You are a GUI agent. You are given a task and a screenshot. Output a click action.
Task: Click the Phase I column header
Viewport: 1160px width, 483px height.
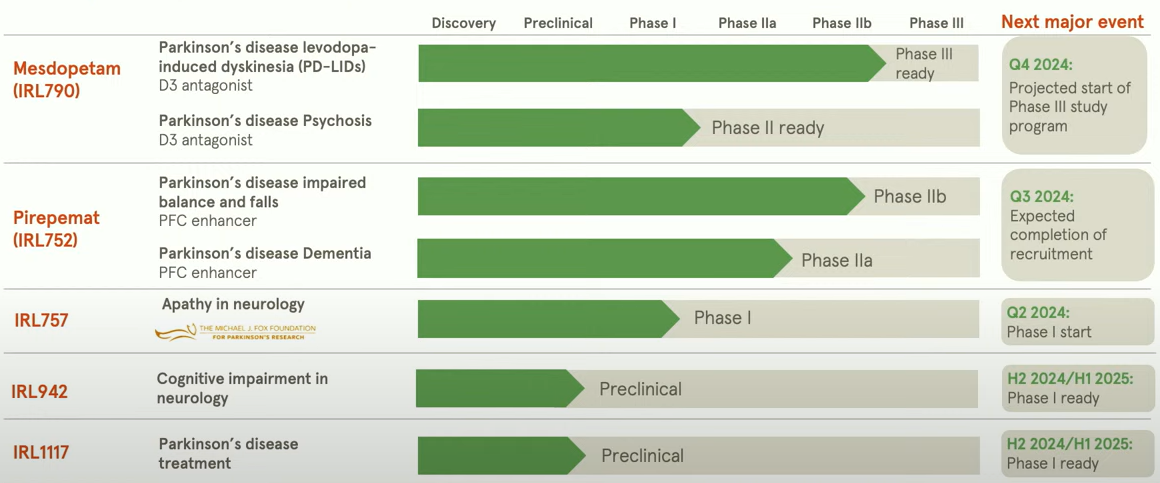point(652,23)
